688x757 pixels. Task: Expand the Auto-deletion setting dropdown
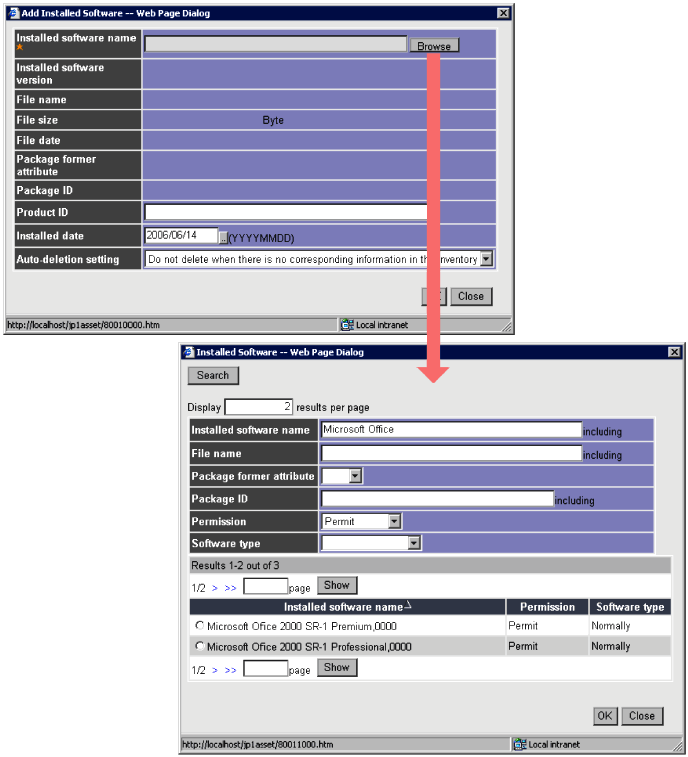(487, 259)
